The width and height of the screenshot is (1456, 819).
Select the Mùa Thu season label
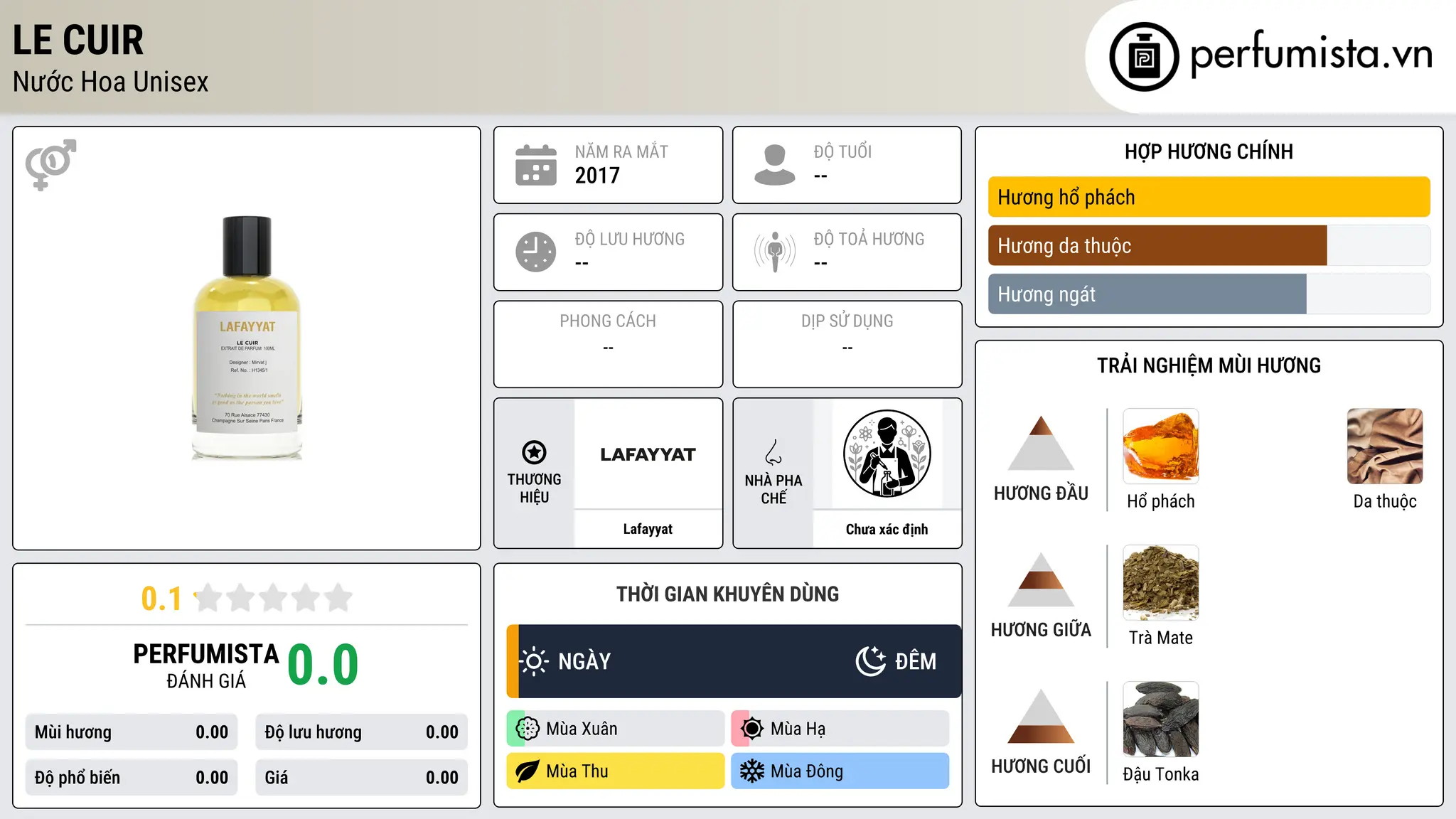pos(577,771)
